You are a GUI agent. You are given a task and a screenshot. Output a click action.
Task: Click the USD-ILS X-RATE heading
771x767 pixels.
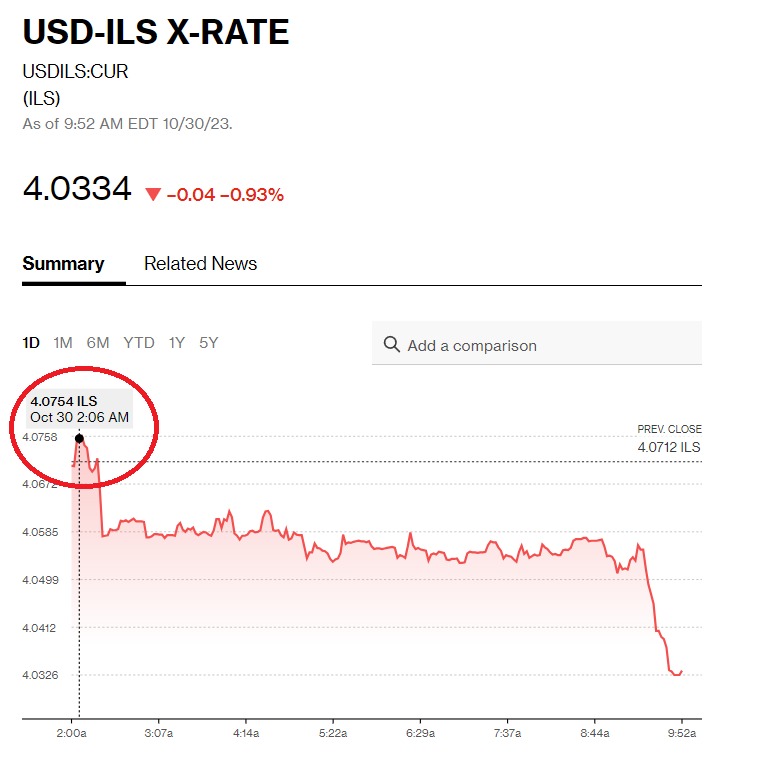pyautogui.click(x=156, y=32)
